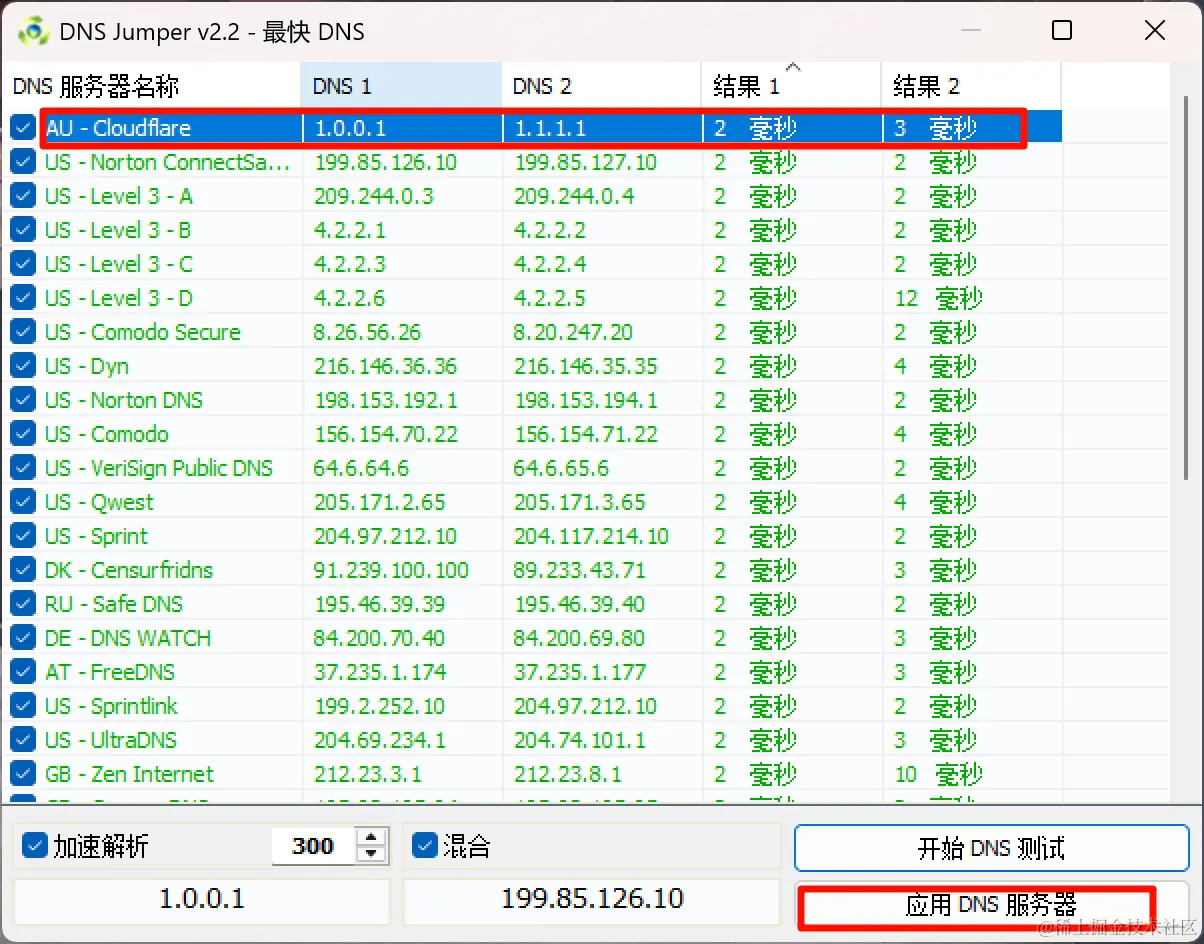Select the US - Qwest row
This screenshot has width=1204, height=944.
pyautogui.click(x=586, y=502)
